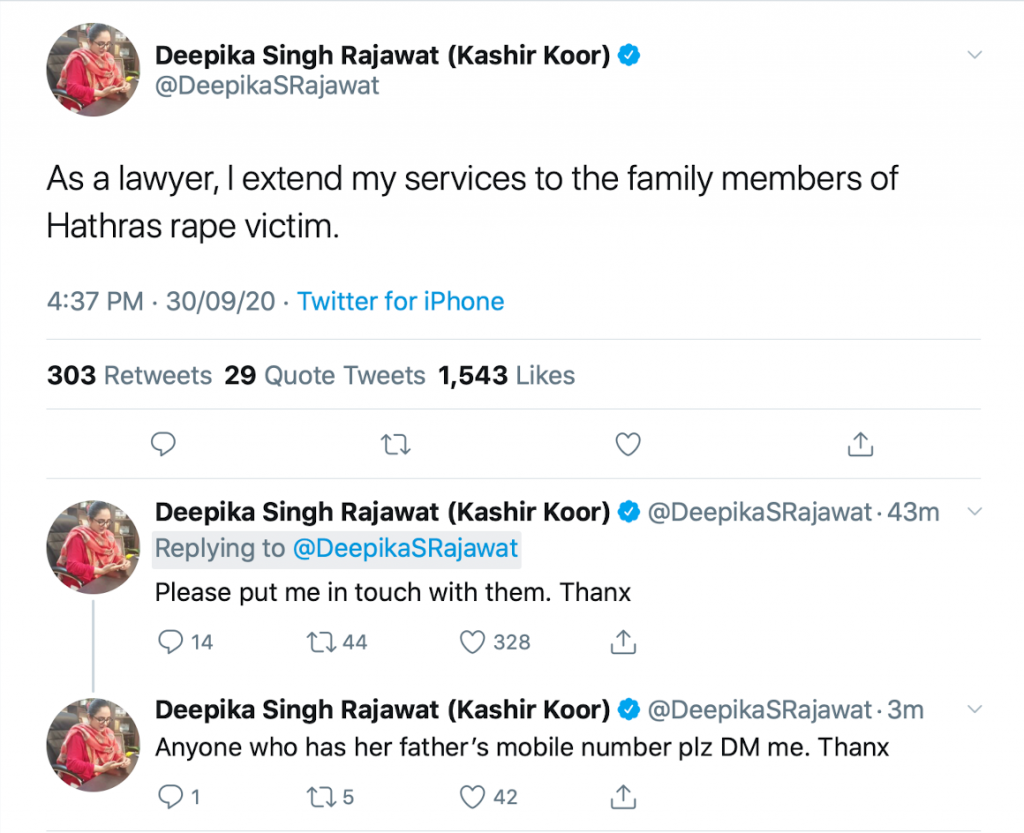Retweet the 'father's mobile number' tweet
The width and height of the screenshot is (1024, 833).
pyautogui.click(x=321, y=797)
